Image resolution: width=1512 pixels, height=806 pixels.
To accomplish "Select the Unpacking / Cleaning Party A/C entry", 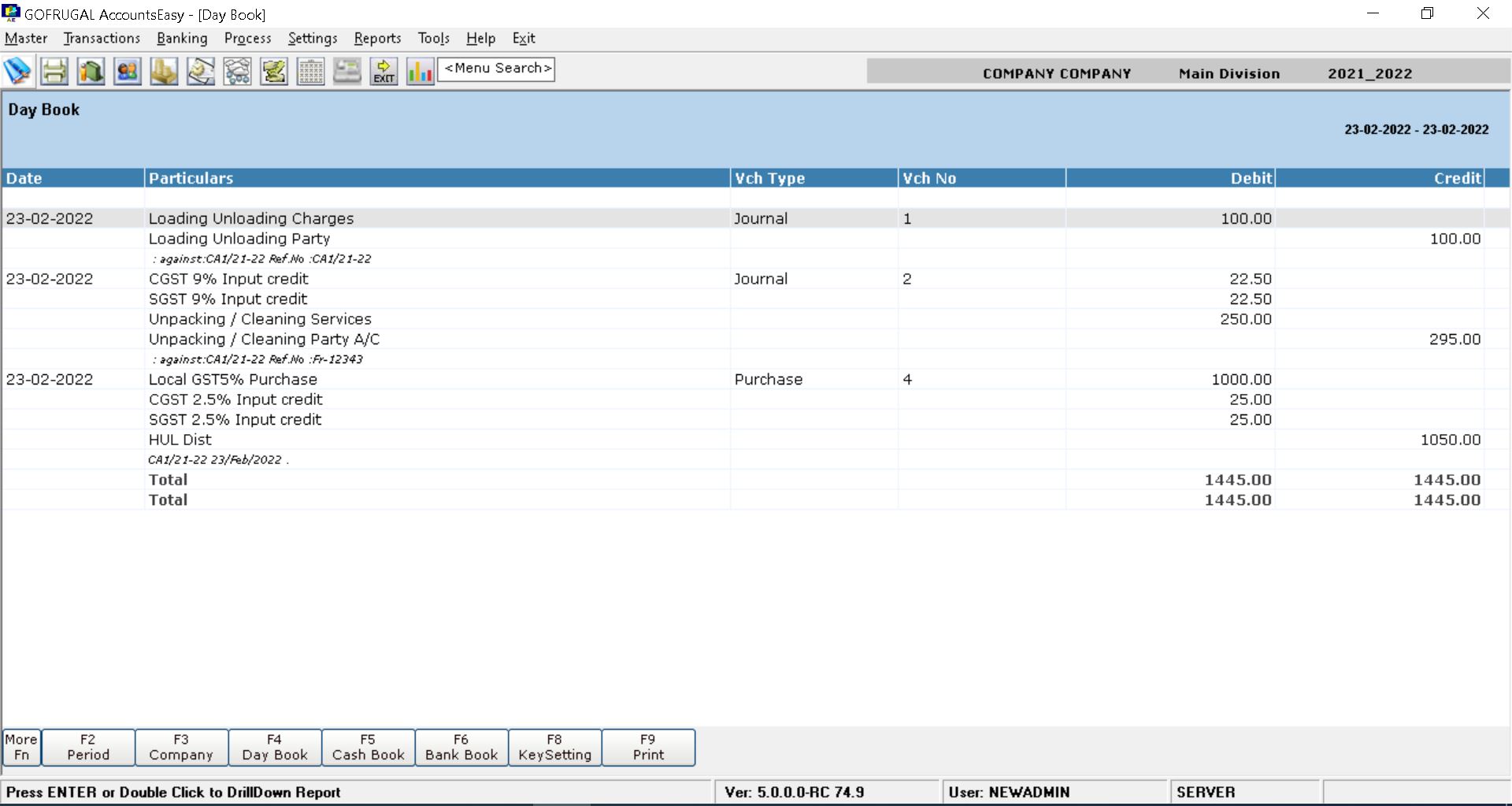I will pyautogui.click(x=264, y=340).
